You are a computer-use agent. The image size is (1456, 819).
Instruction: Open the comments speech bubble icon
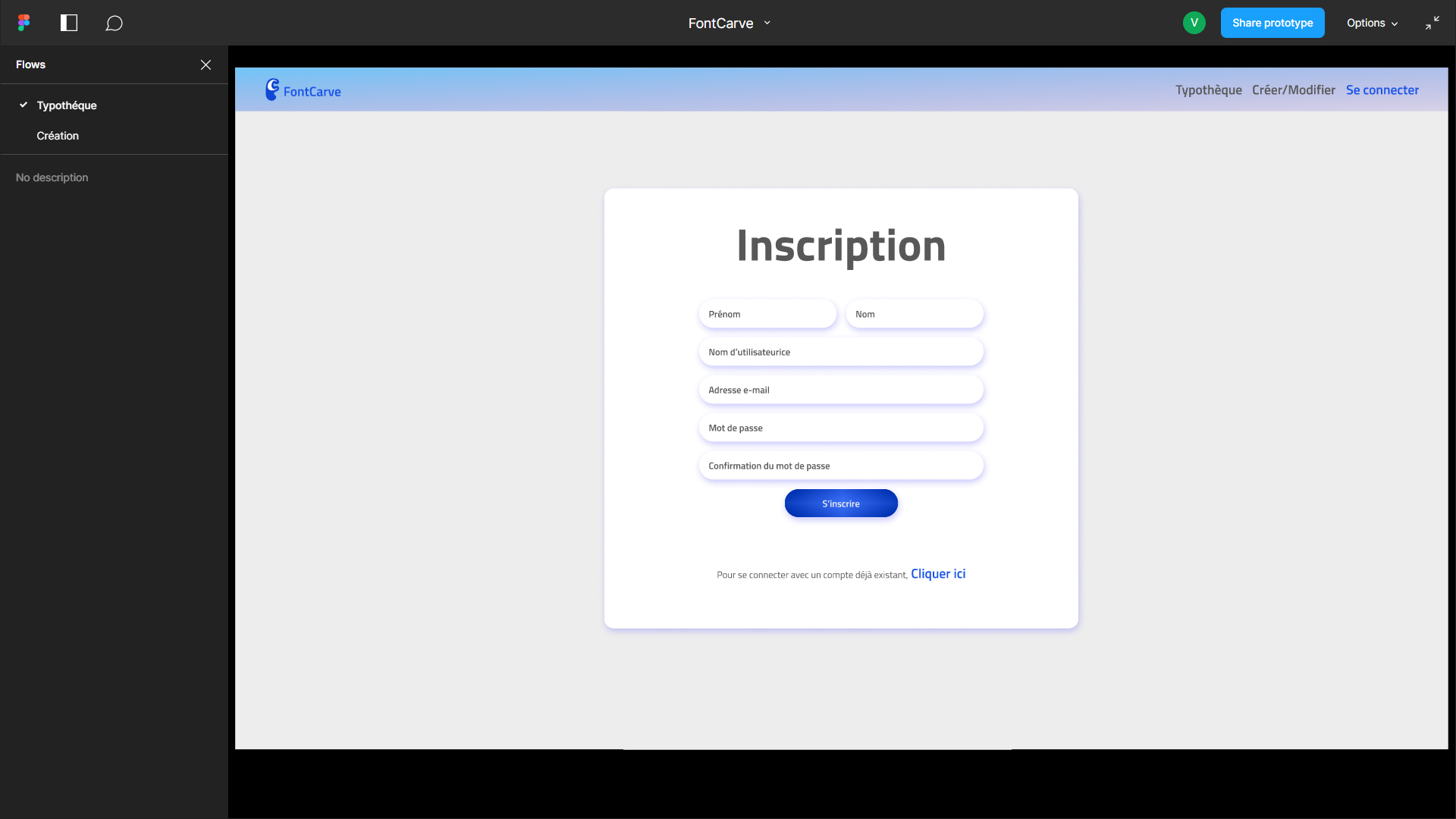[x=114, y=24]
